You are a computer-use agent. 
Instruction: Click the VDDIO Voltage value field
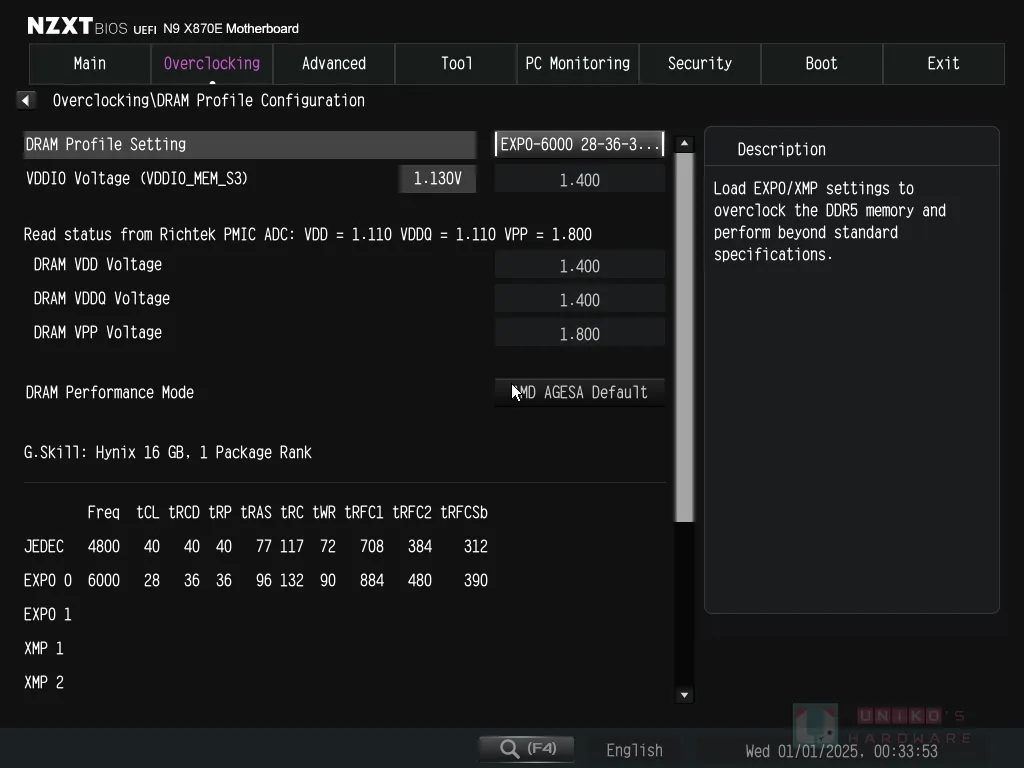pyautogui.click(x=580, y=180)
